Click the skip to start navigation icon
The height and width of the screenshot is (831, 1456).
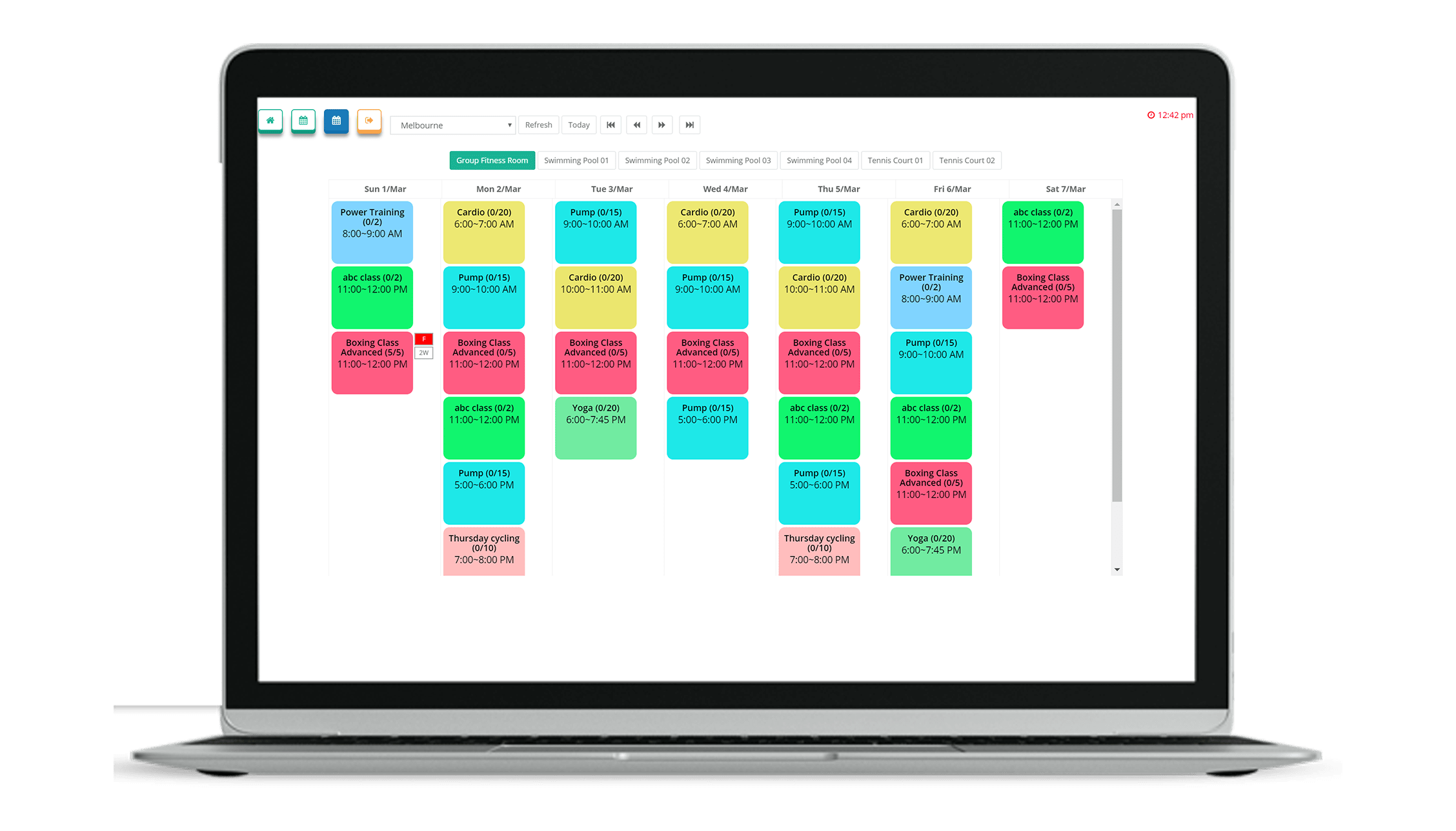pos(612,124)
